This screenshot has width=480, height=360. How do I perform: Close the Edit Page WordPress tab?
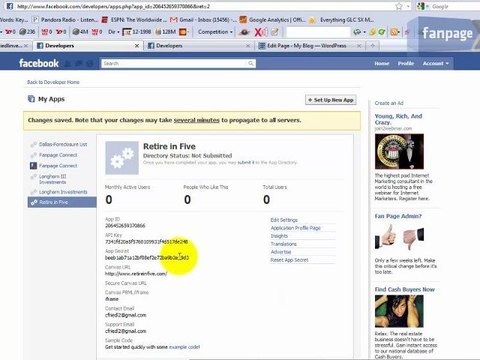(x=359, y=46)
